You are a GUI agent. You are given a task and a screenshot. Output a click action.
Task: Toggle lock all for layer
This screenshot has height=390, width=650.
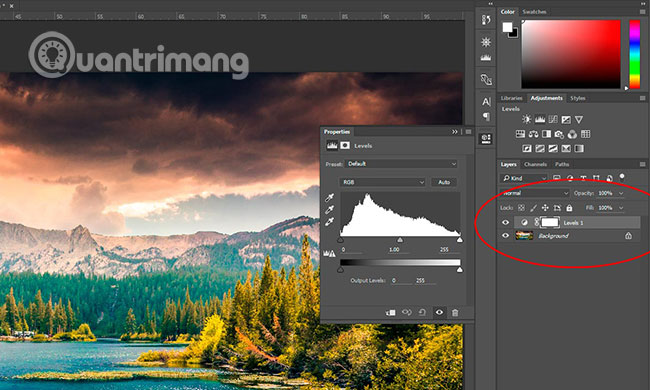click(569, 208)
